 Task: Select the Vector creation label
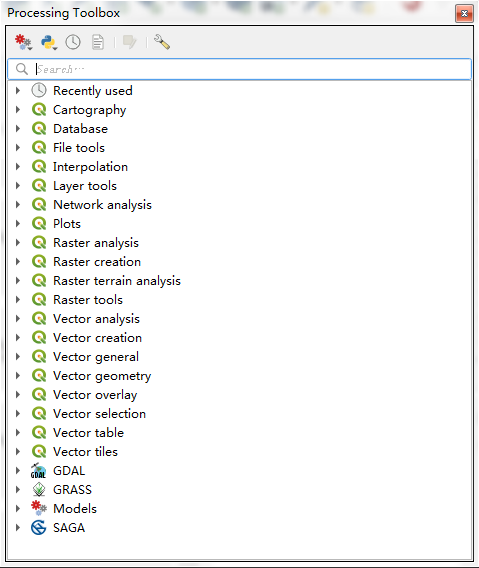click(97, 338)
